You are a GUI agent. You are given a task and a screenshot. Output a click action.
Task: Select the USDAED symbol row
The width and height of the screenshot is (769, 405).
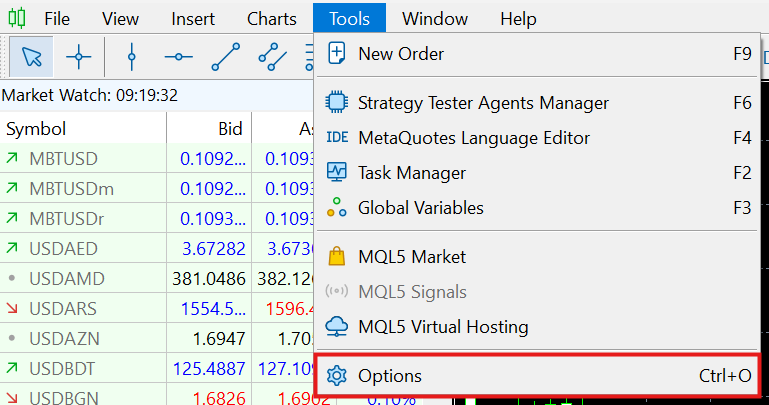point(156,248)
